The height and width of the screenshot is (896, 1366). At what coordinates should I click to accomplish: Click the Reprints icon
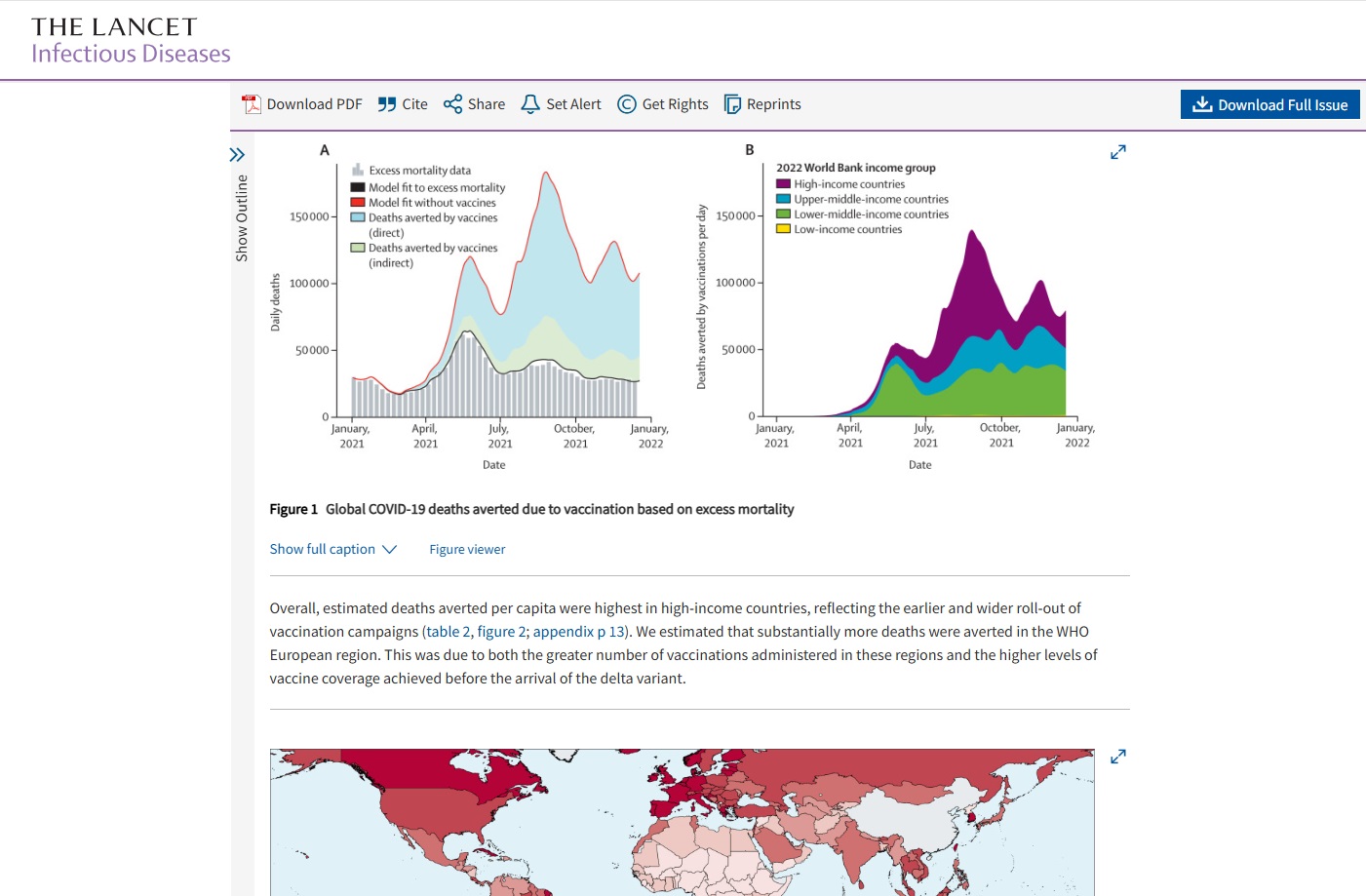[732, 104]
